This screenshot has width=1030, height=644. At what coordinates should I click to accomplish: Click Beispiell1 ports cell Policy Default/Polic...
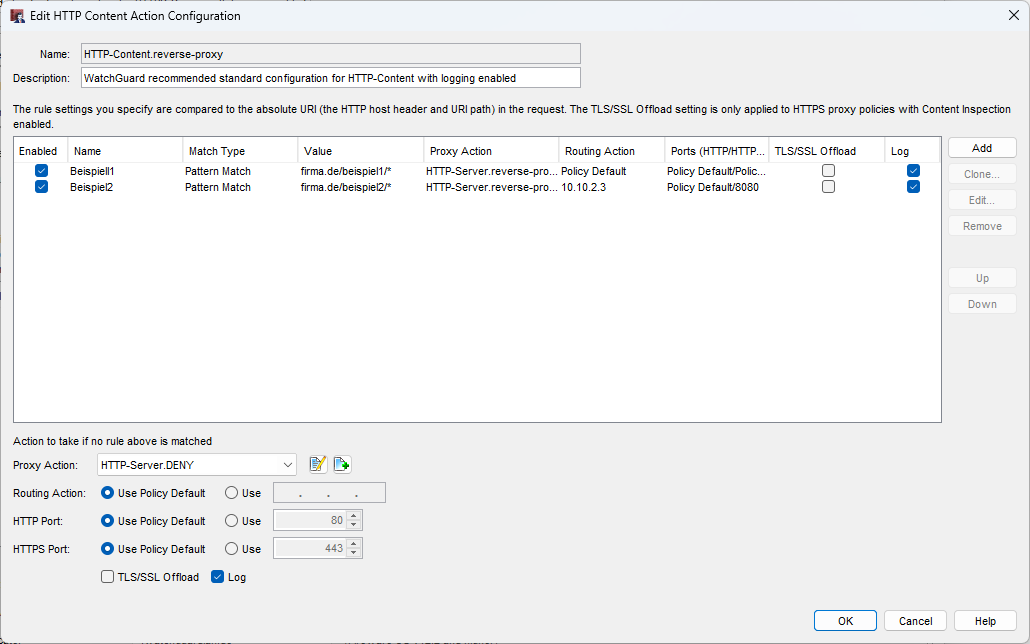coord(717,171)
